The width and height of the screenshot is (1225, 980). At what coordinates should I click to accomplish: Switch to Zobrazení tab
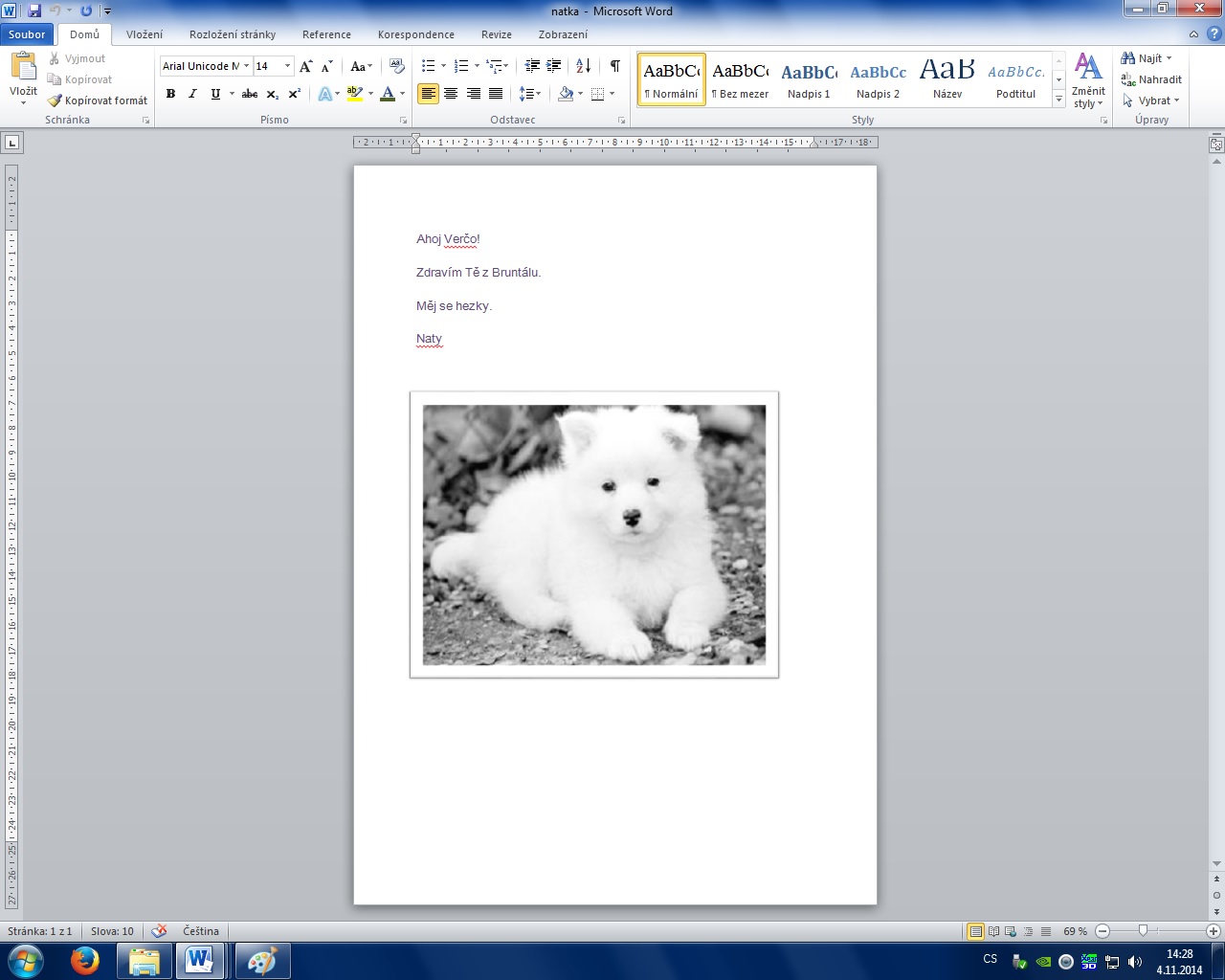point(563,34)
